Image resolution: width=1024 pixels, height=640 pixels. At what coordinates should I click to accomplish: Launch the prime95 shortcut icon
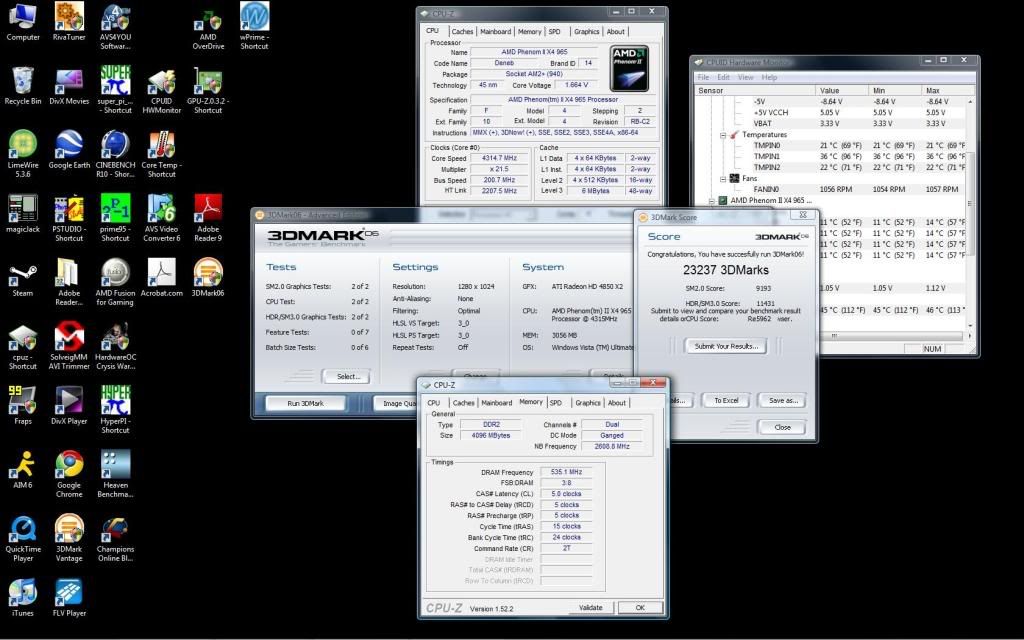click(116, 218)
